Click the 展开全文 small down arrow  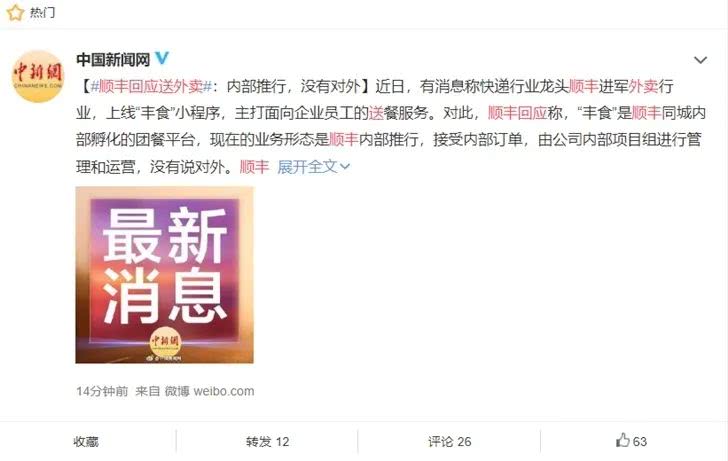click(x=345, y=167)
